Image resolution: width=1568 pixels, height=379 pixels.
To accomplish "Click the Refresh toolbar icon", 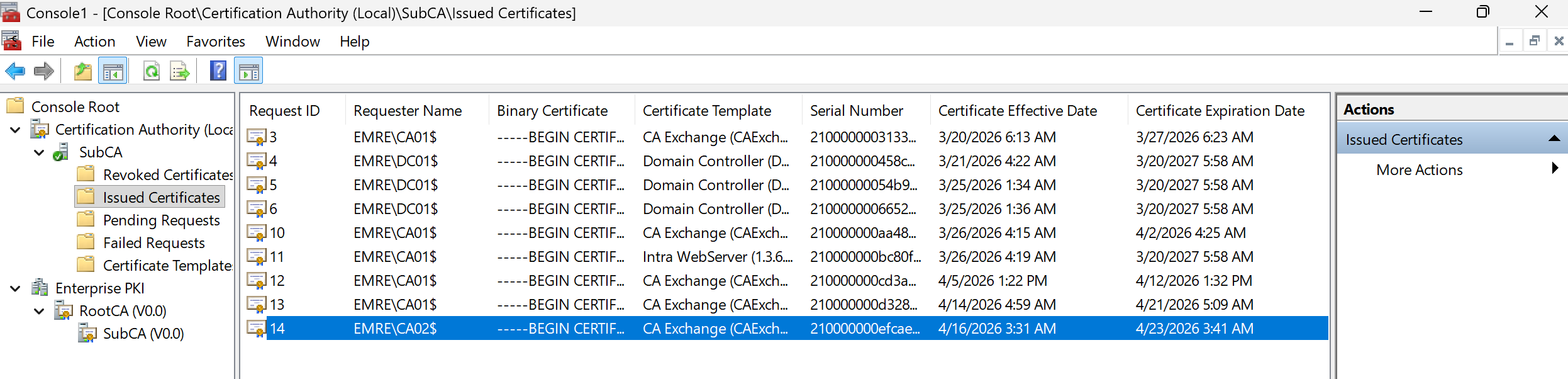I will tap(151, 71).
